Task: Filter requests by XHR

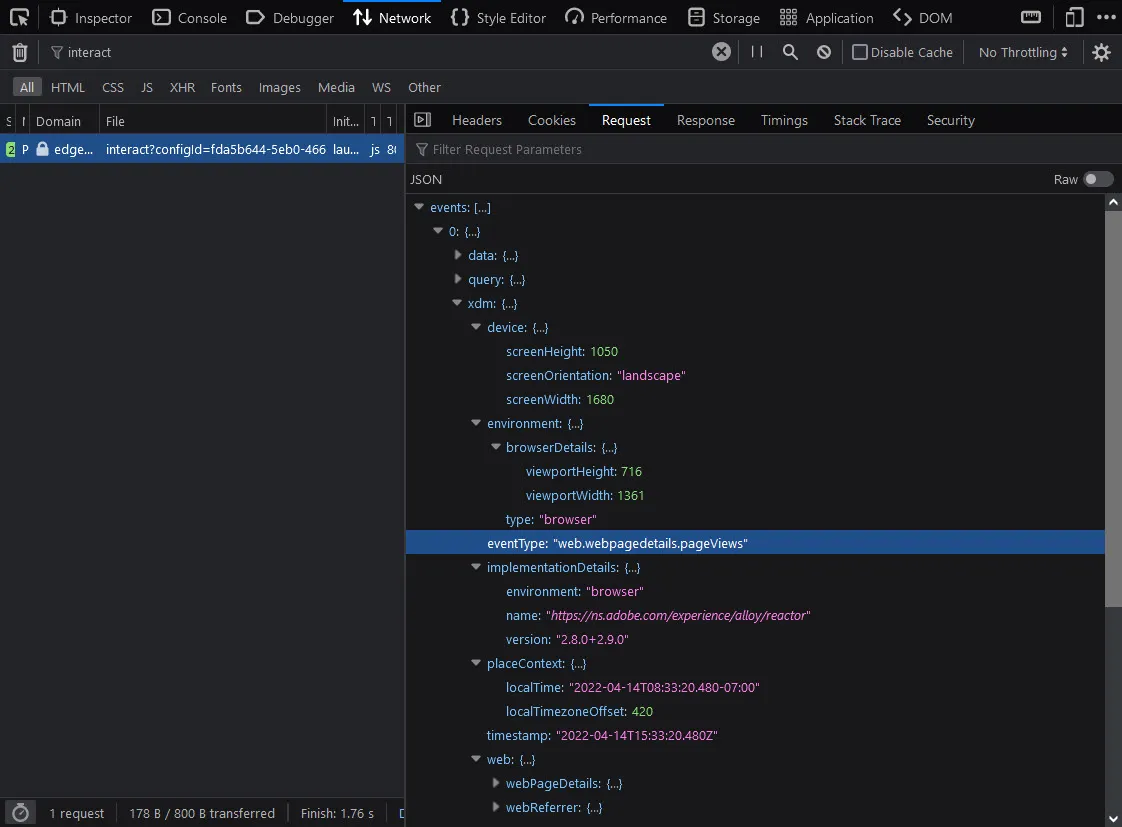Action: point(182,87)
